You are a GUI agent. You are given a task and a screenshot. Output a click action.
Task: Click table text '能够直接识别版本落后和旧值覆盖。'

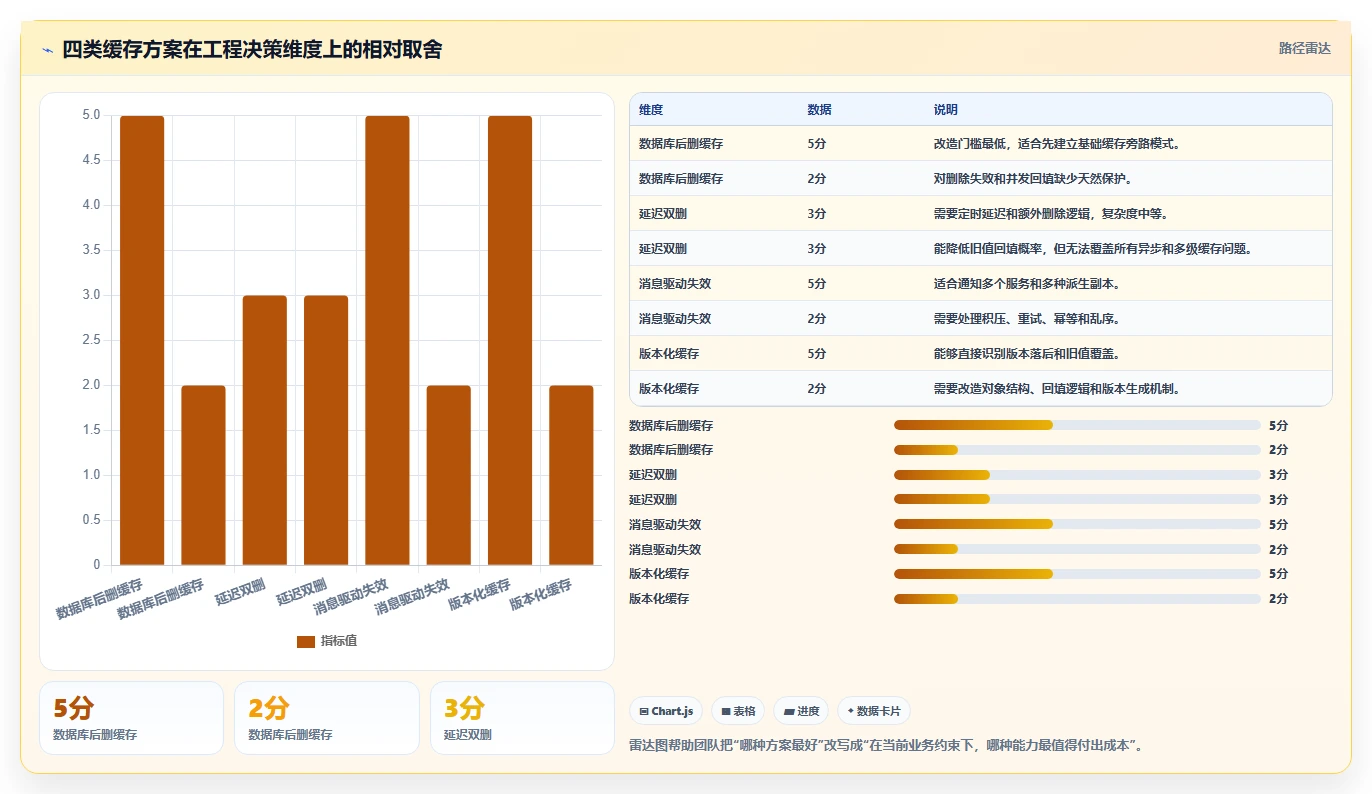coord(1027,354)
